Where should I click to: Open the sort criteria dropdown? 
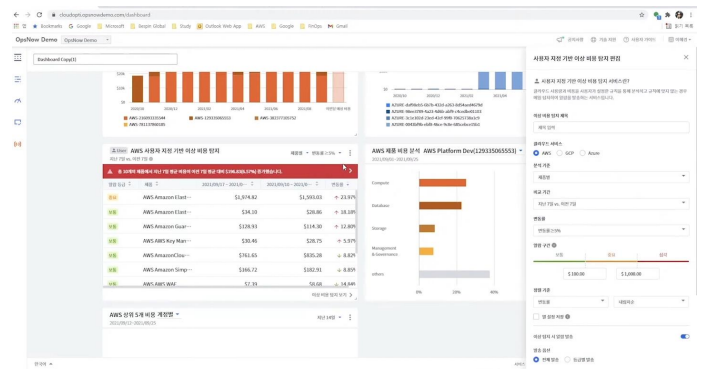[571, 301]
